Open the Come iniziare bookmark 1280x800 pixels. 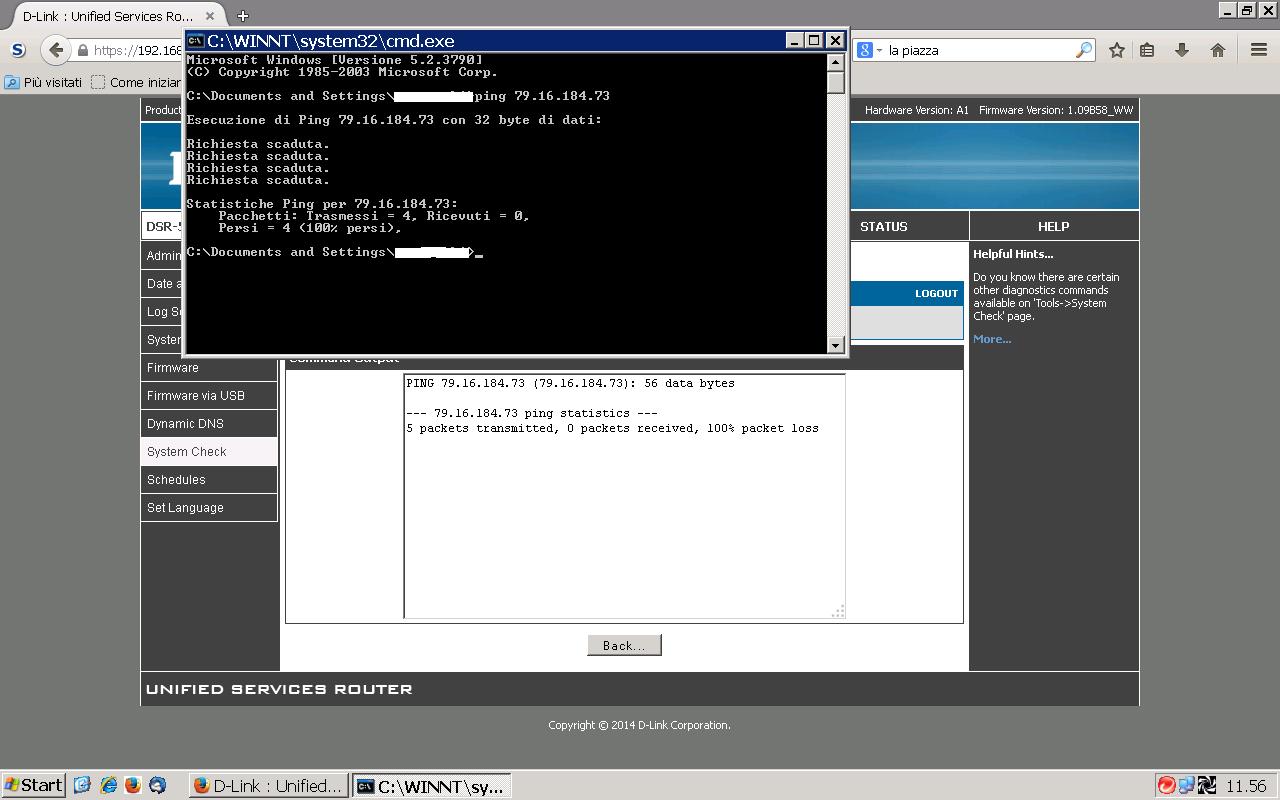[137, 82]
